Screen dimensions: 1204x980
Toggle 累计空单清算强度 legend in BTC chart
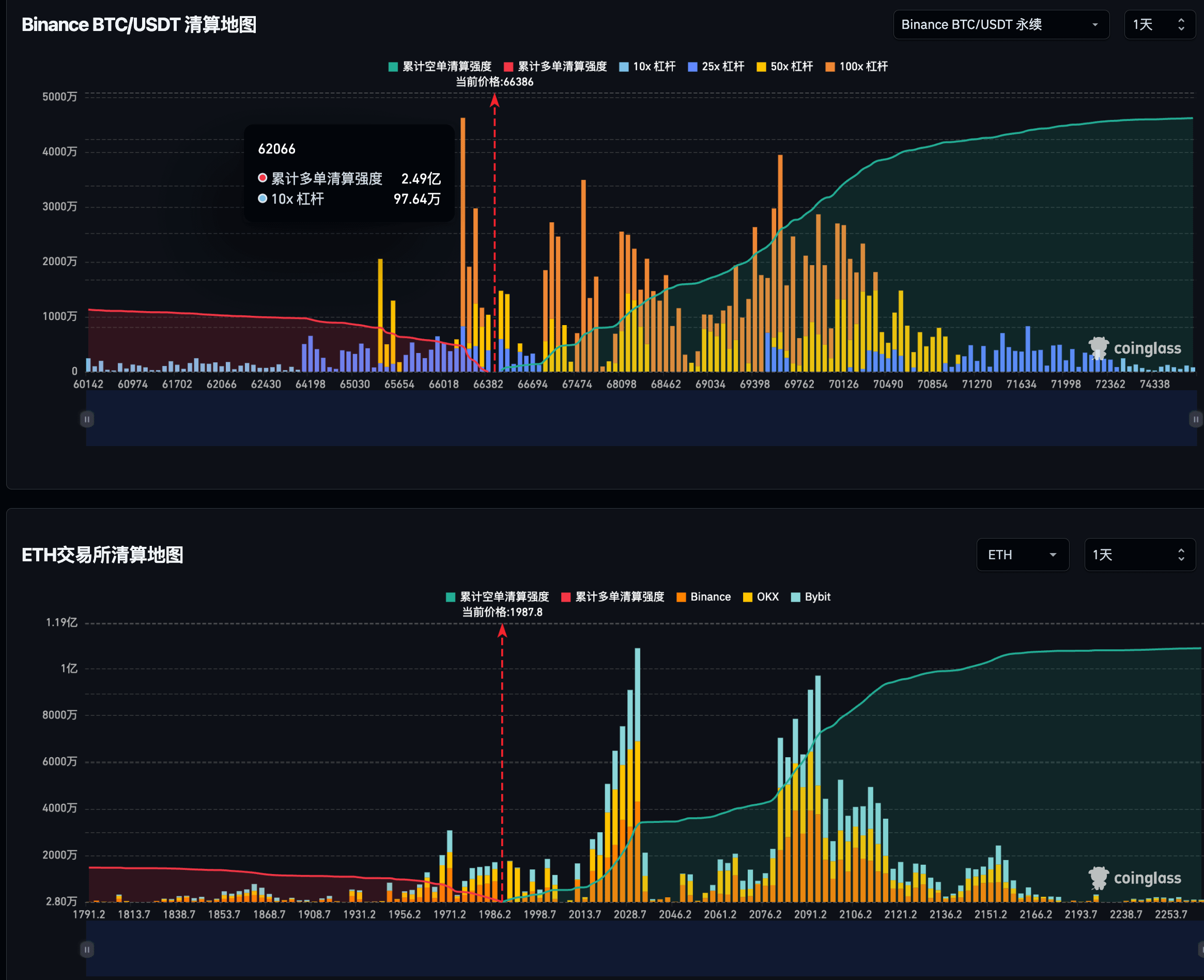(x=440, y=67)
